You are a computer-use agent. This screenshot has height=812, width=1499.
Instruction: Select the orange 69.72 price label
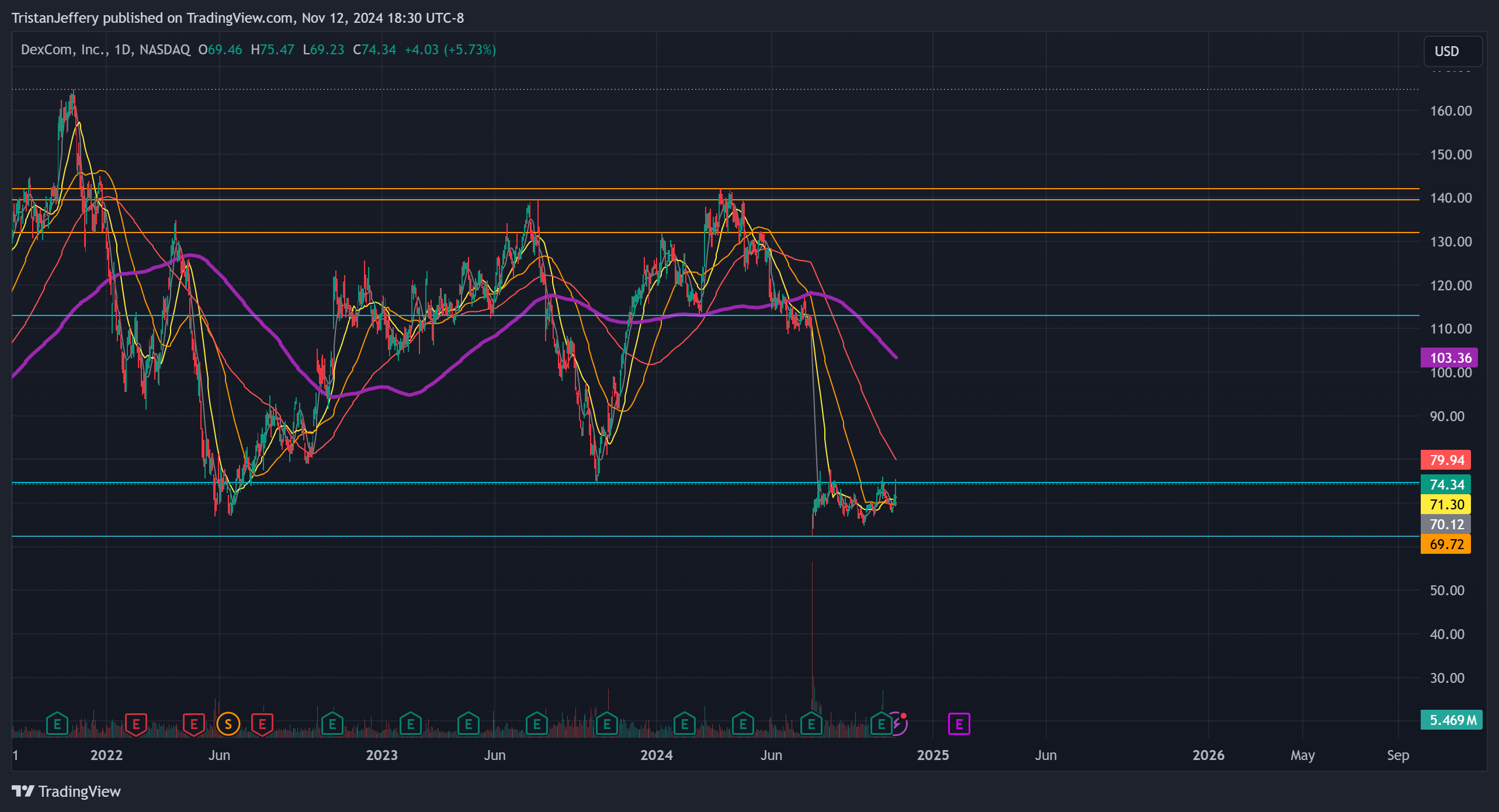point(1446,544)
